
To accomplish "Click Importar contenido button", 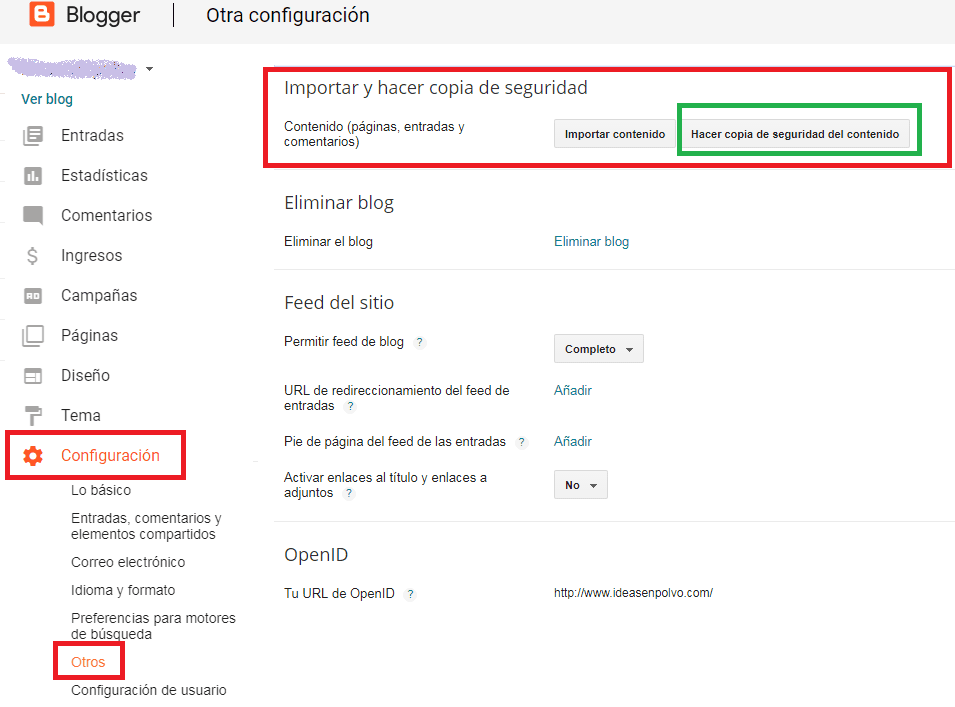I will point(615,134).
